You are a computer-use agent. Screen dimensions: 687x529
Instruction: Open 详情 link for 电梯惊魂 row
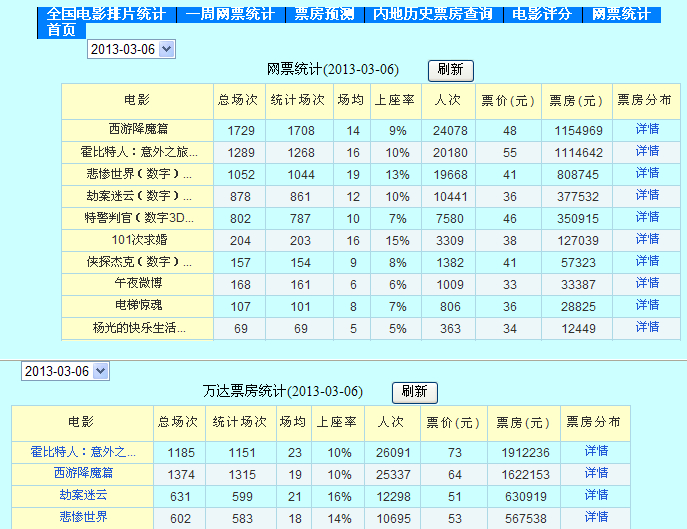coord(647,305)
